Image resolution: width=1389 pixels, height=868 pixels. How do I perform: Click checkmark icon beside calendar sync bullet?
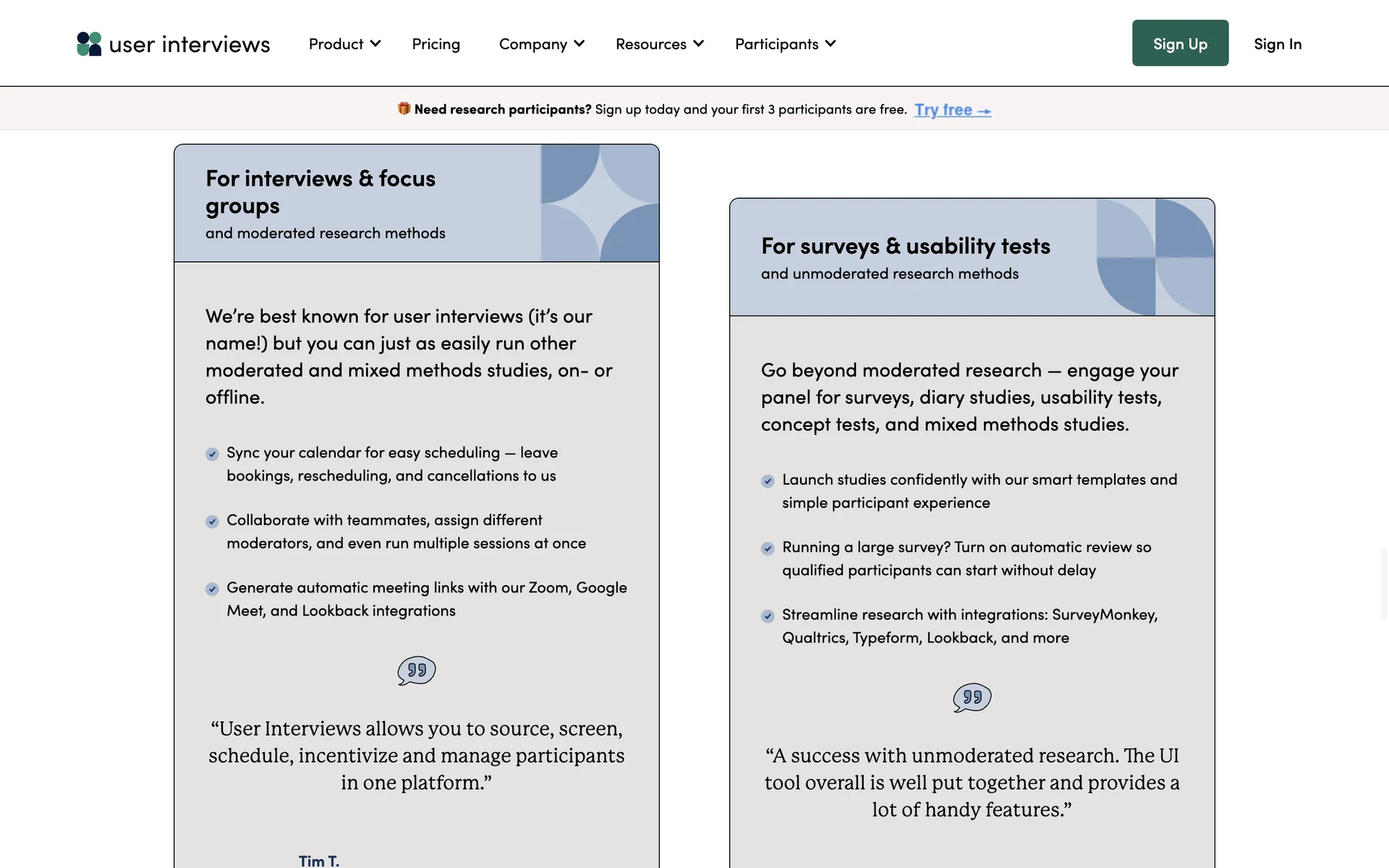(x=212, y=454)
